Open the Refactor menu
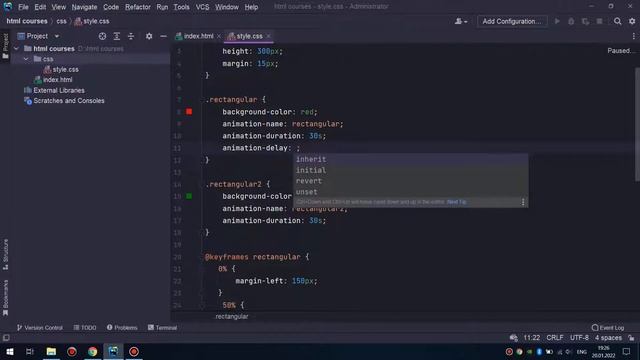The width and height of the screenshot is (640, 360). point(138,7)
